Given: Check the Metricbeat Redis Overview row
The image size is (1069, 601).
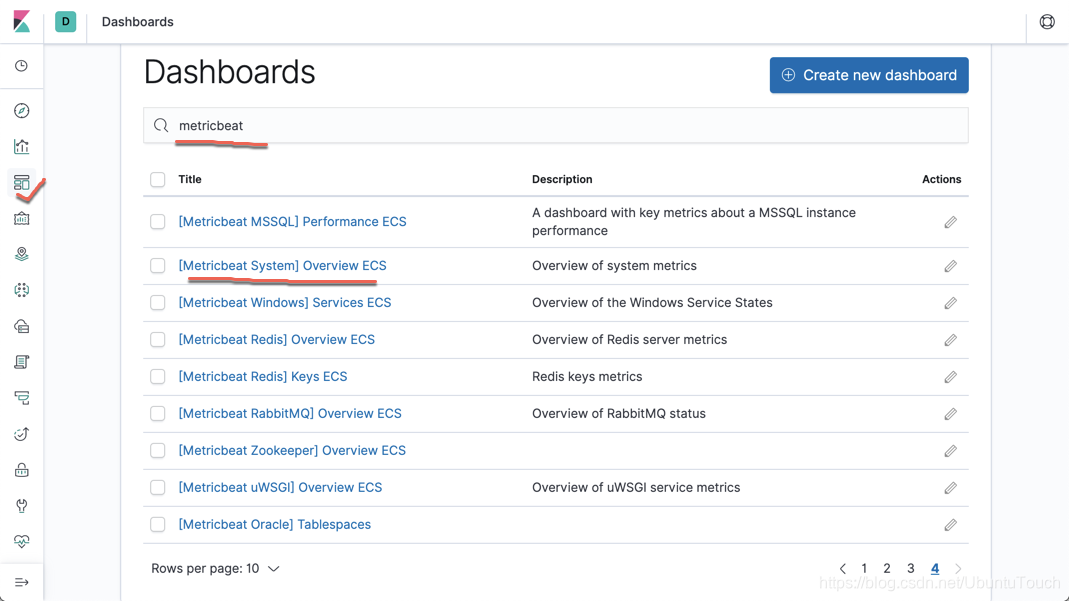Looking at the screenshot, I should tap(157, 339).
